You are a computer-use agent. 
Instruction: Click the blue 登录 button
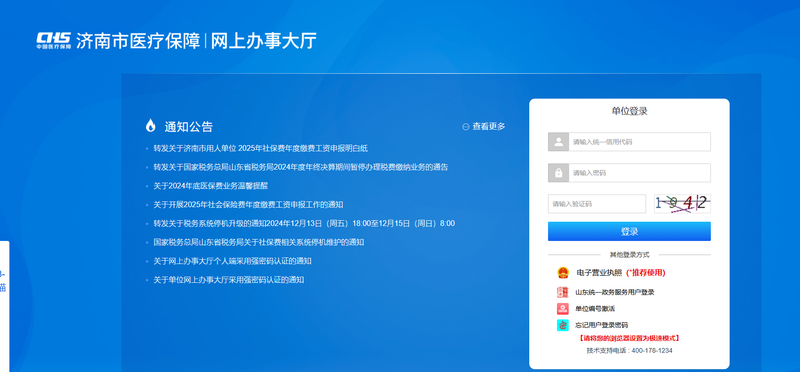(x=630, y=231)
